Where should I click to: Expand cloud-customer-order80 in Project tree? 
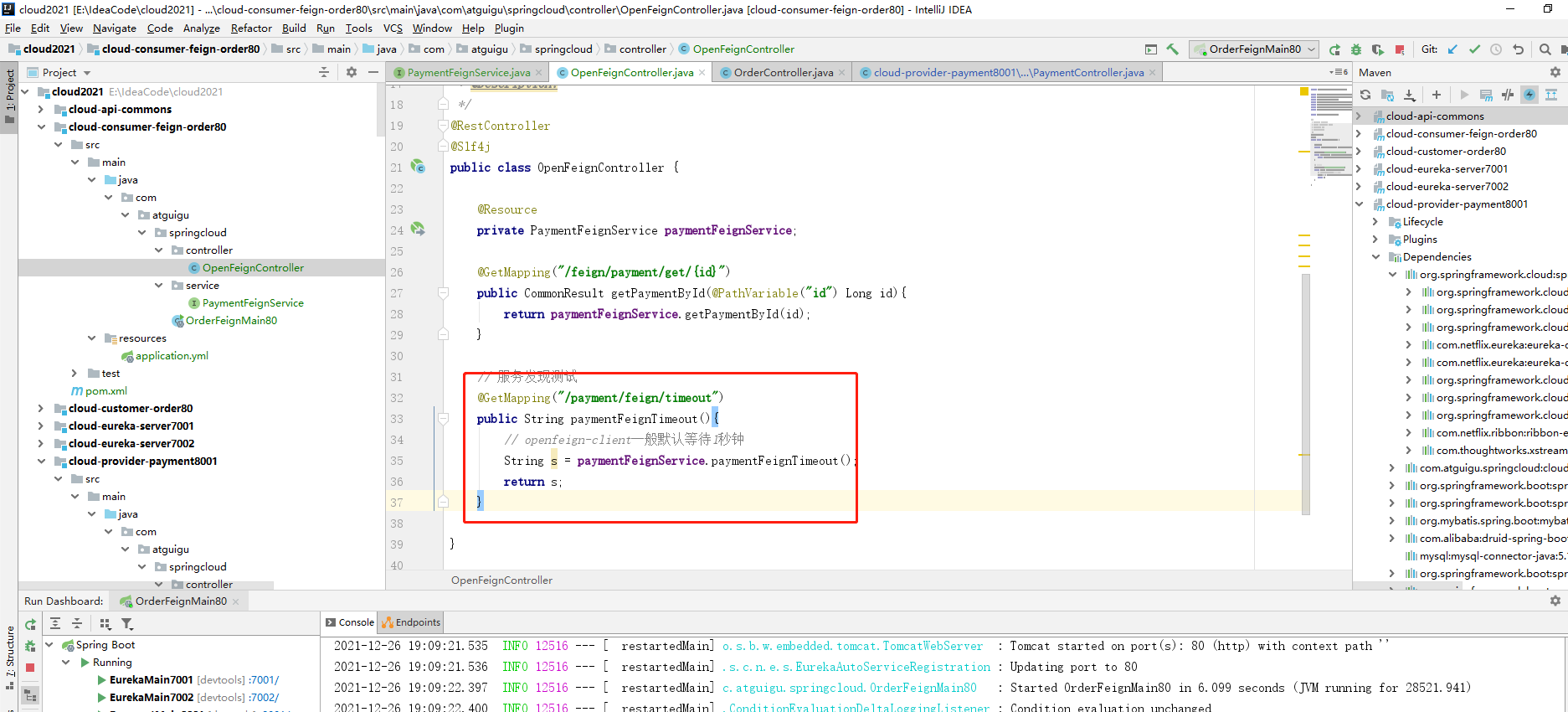40,409
